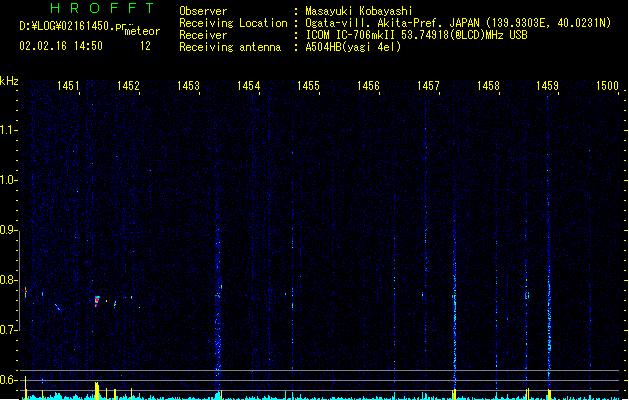Click the 1.1 frequency axis label

pos(8,130)
